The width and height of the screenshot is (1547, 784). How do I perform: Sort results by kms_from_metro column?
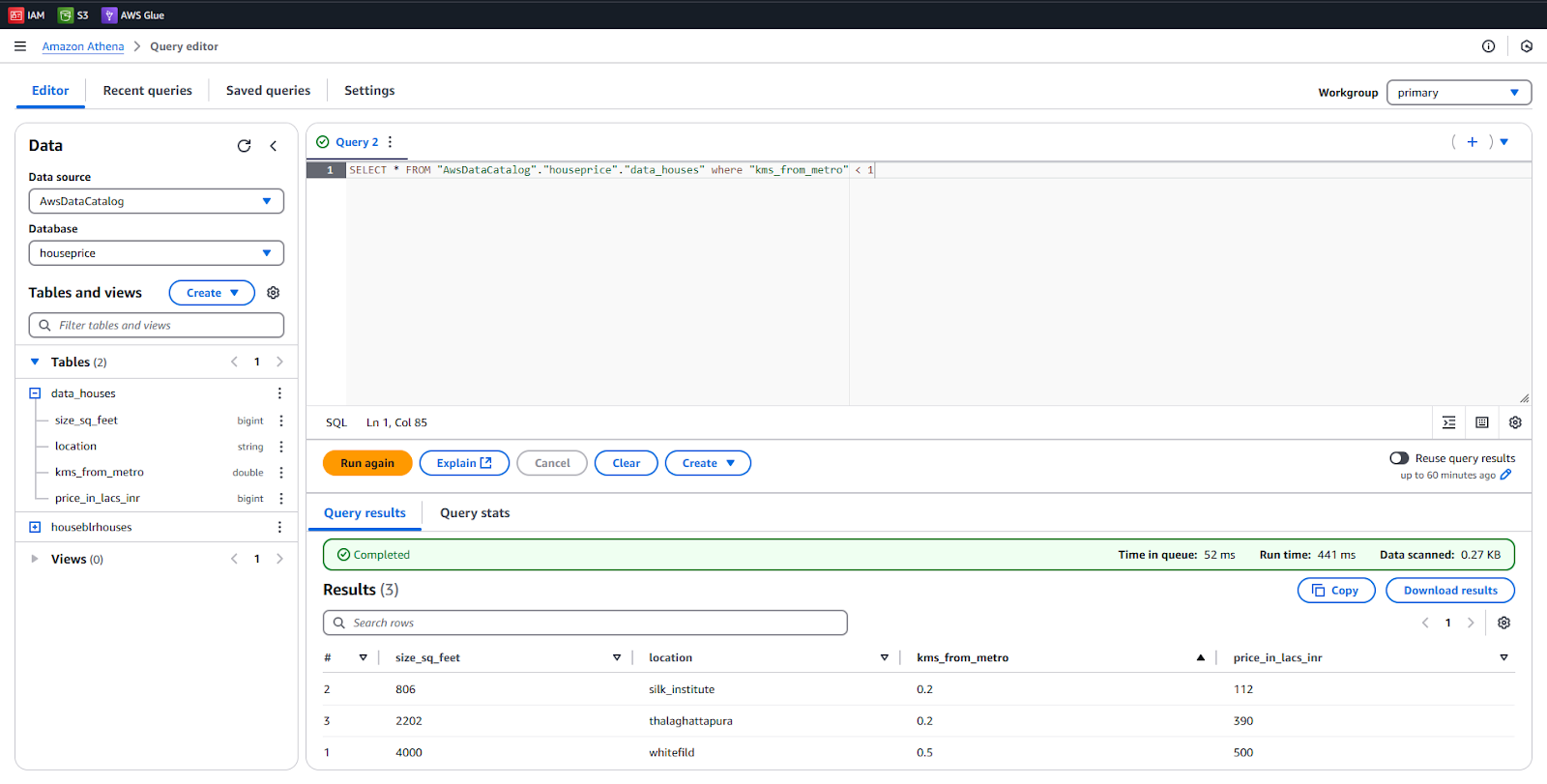(1201, 657)
